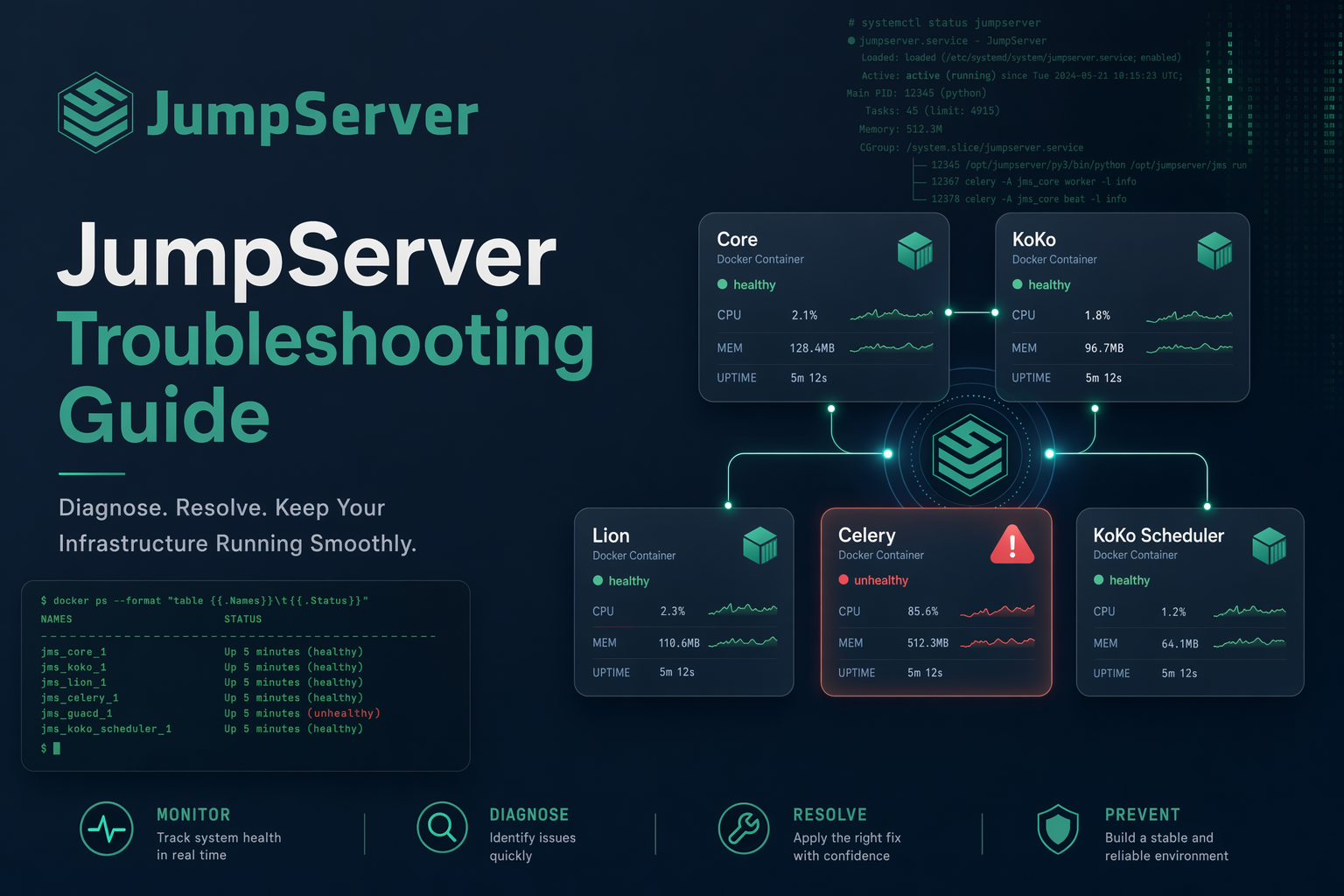Screen dimensions: 1344x896
Task: Click the Docker cube icon on the Core card
Action: click(x=915, y=250)
